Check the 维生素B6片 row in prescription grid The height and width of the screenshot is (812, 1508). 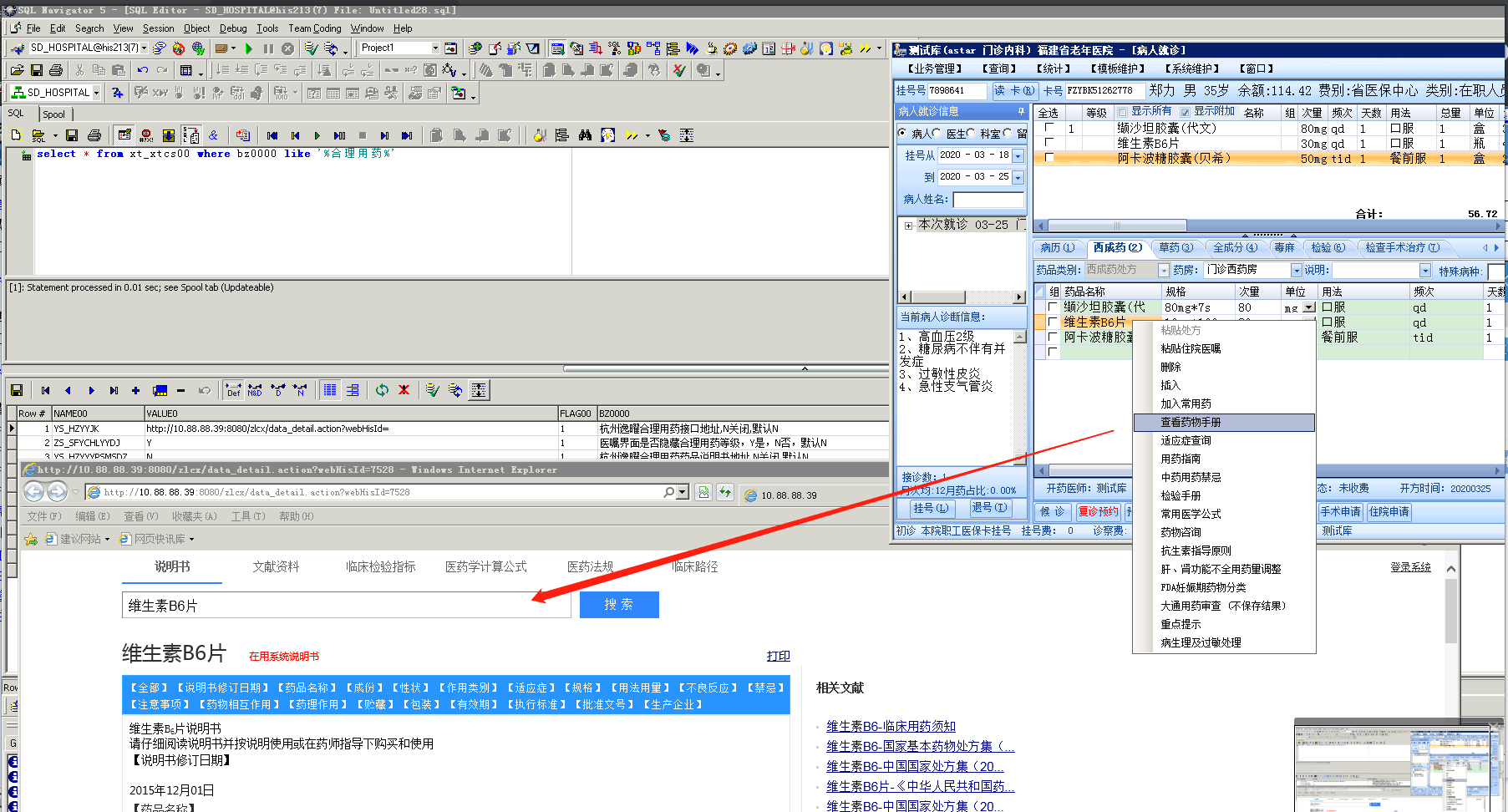tap(1053, 322)
